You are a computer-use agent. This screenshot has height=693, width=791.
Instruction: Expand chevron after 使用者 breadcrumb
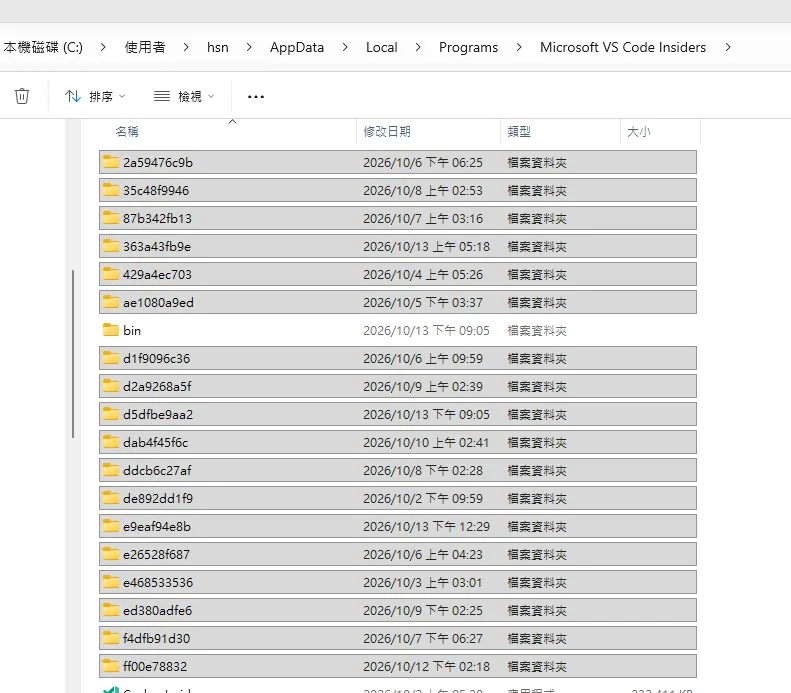click(x=186, y=47)
